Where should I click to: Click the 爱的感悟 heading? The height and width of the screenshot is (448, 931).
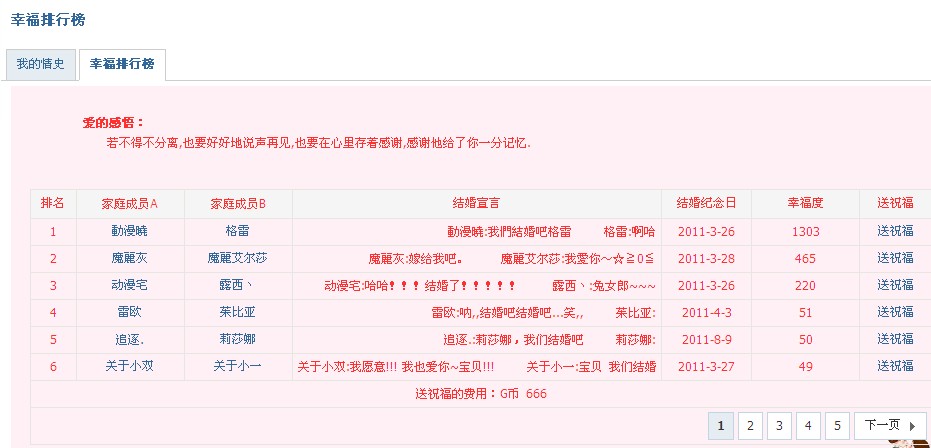[x=113, y=123]
